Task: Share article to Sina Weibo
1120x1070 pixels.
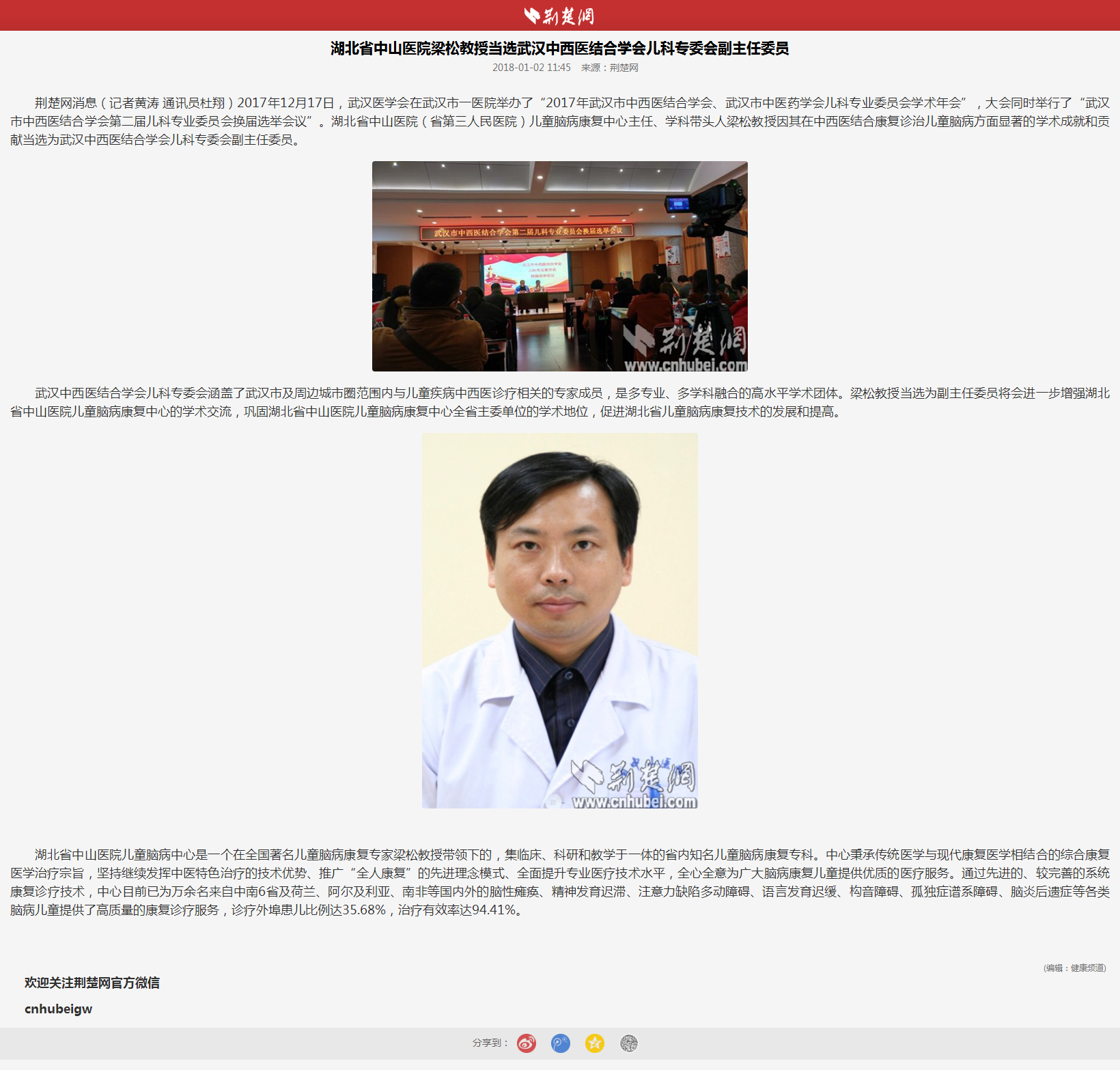Action: (x=526, y=1043)
